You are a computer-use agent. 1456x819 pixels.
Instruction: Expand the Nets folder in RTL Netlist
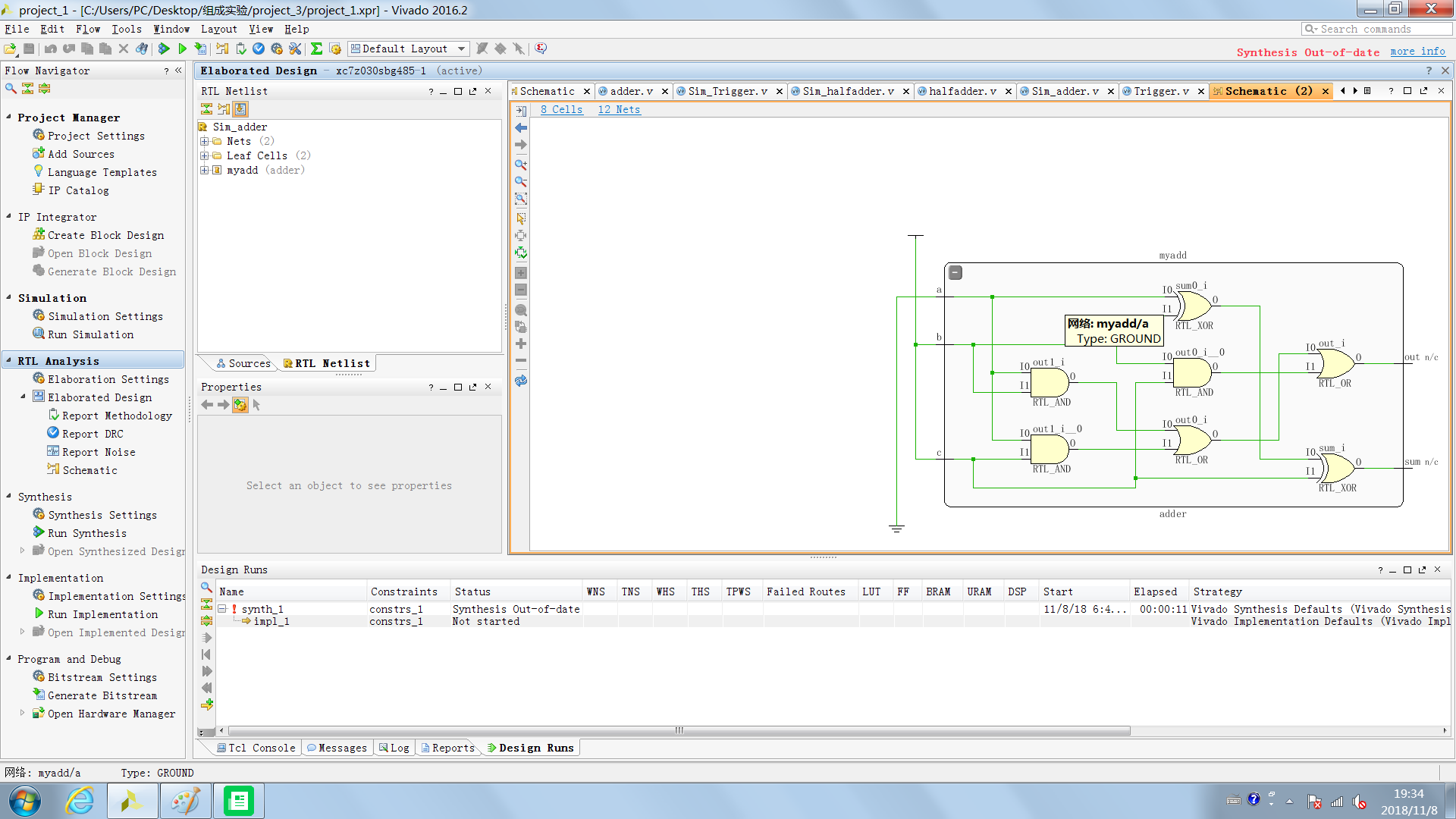coord(205,142)
